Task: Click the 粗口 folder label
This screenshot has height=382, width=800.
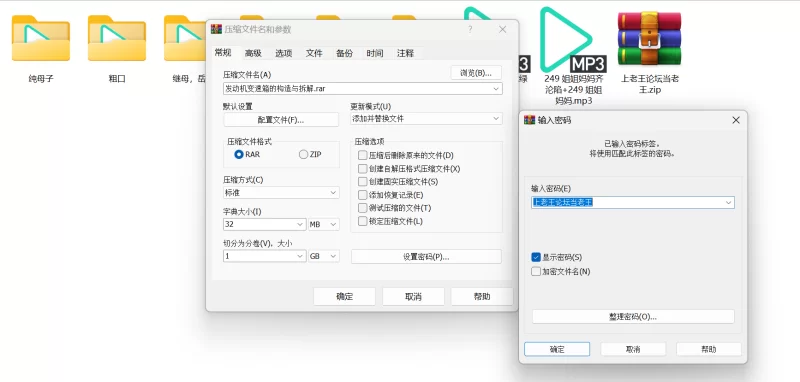Action: (x=117, y=79)
